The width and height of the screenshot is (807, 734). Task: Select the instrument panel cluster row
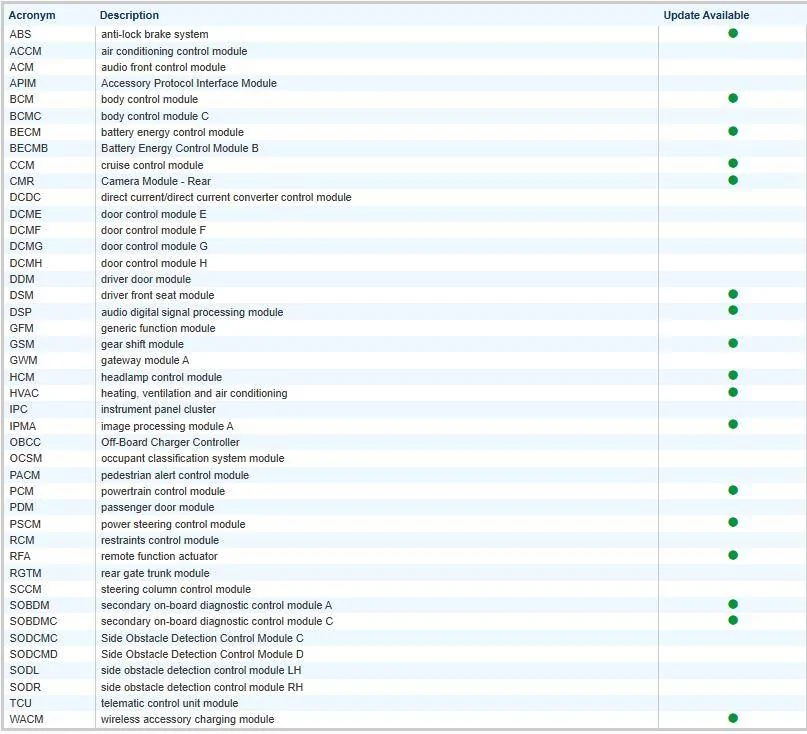coord(404,410)
